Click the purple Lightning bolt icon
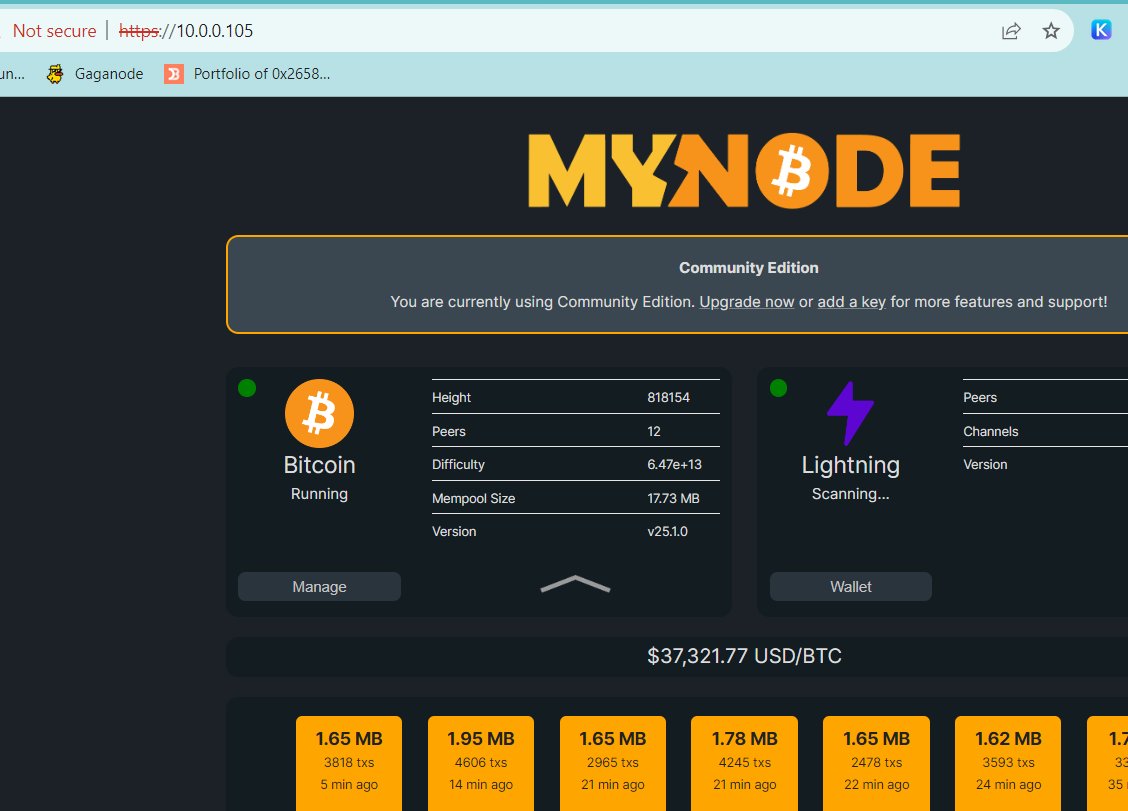 (x=850, y=414)
